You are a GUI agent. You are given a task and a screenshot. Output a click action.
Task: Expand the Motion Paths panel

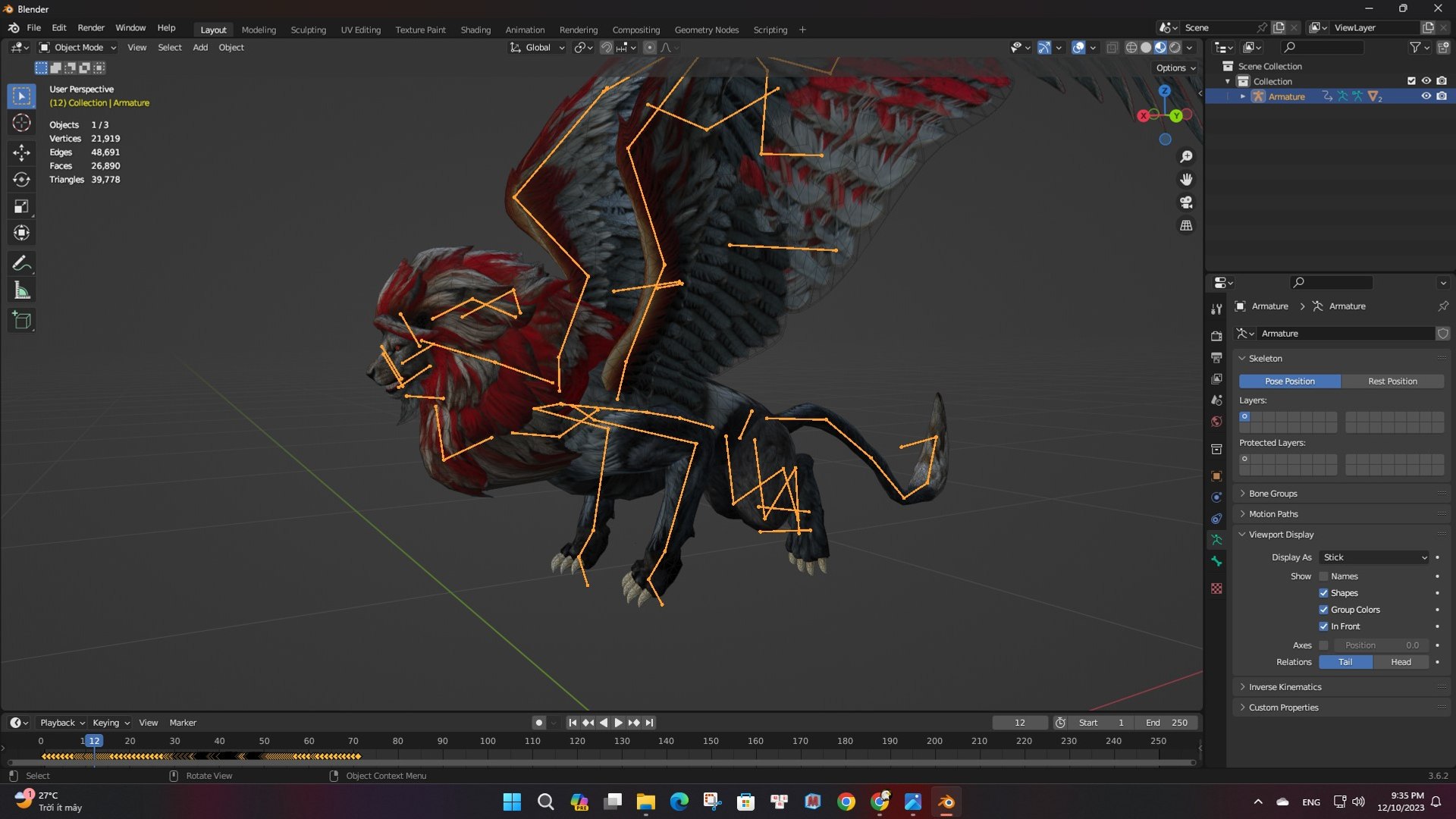1273,514
